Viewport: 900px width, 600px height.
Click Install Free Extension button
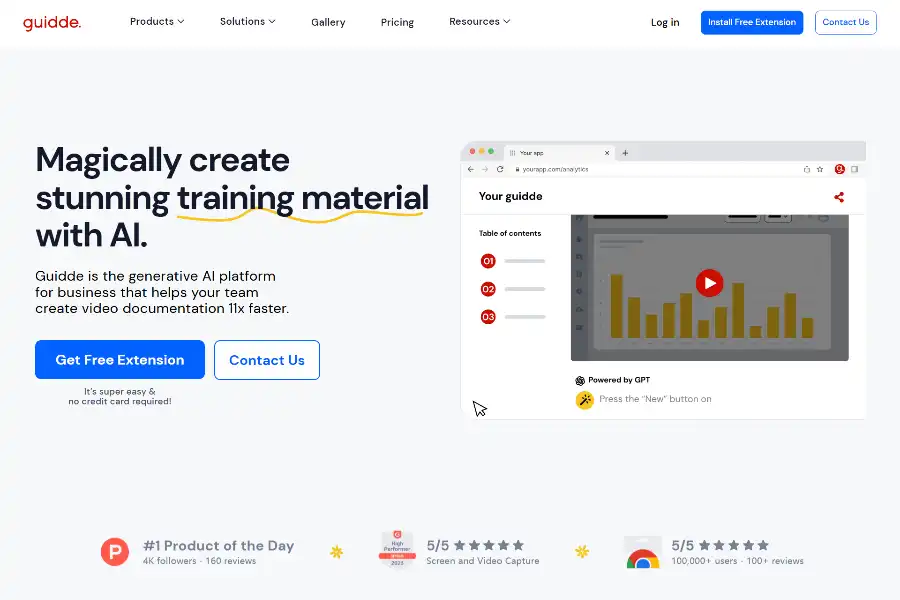751,22
